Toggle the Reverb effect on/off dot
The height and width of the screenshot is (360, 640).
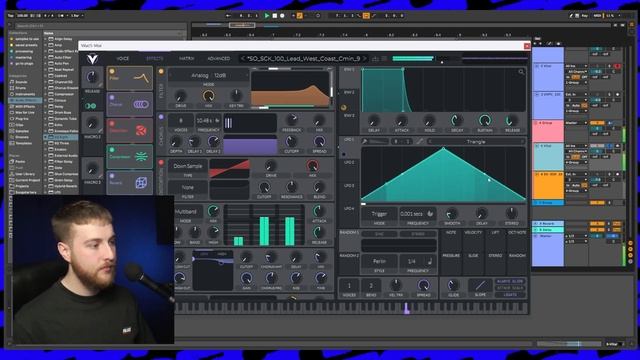coord(112,176)
